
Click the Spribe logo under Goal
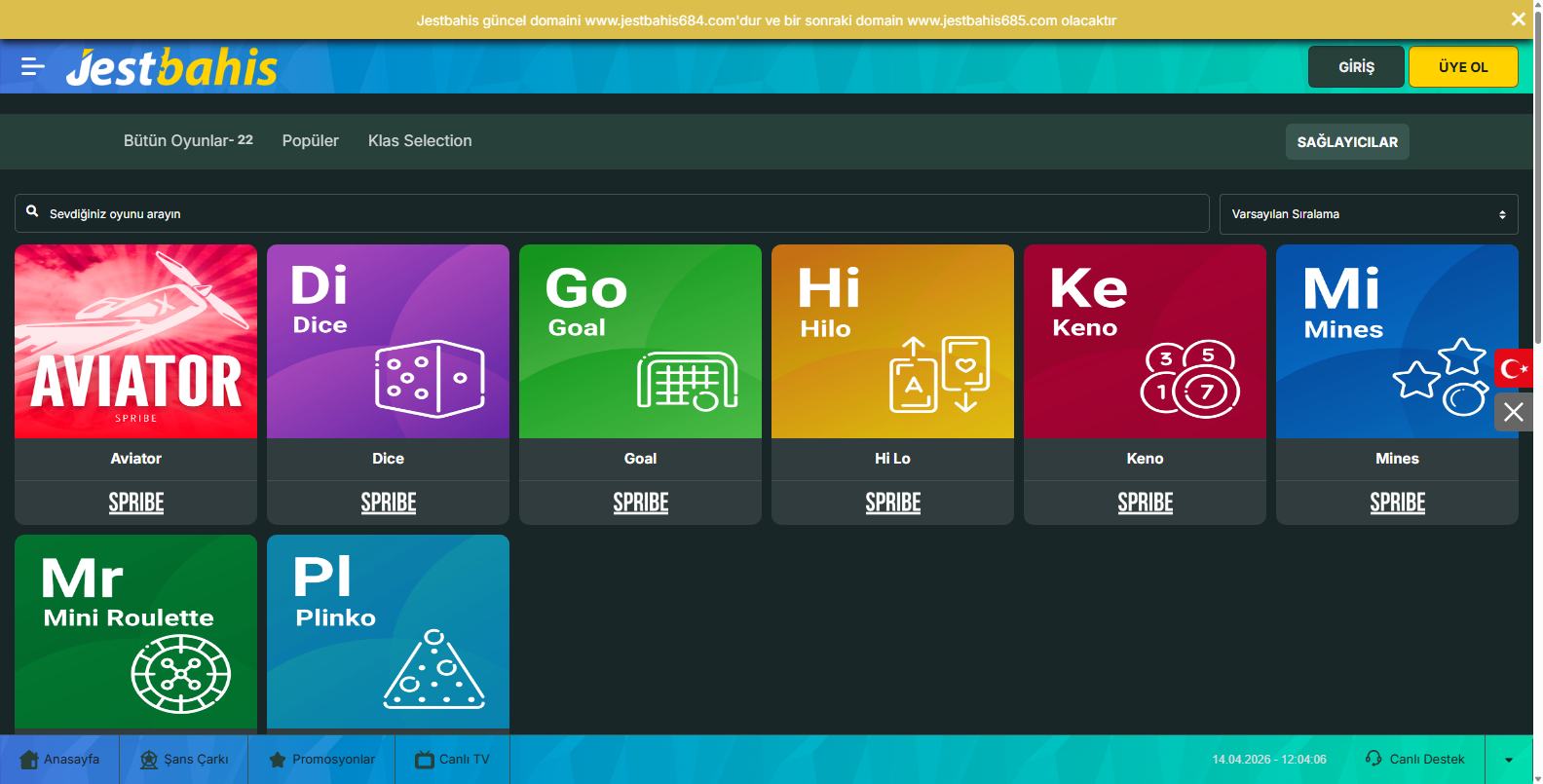point(641,503)
